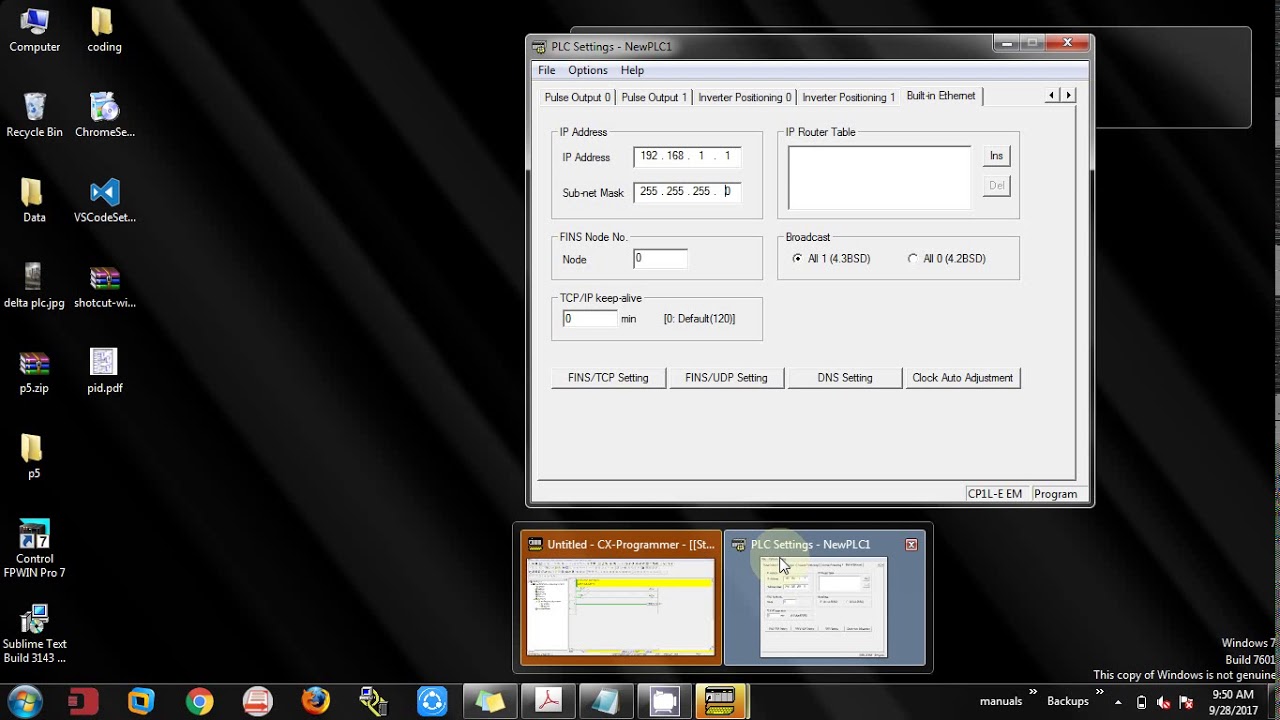Click the CX-Programmer taskbar button
The width and height of the screenshot is (1280, 720).
pos(722,702)
